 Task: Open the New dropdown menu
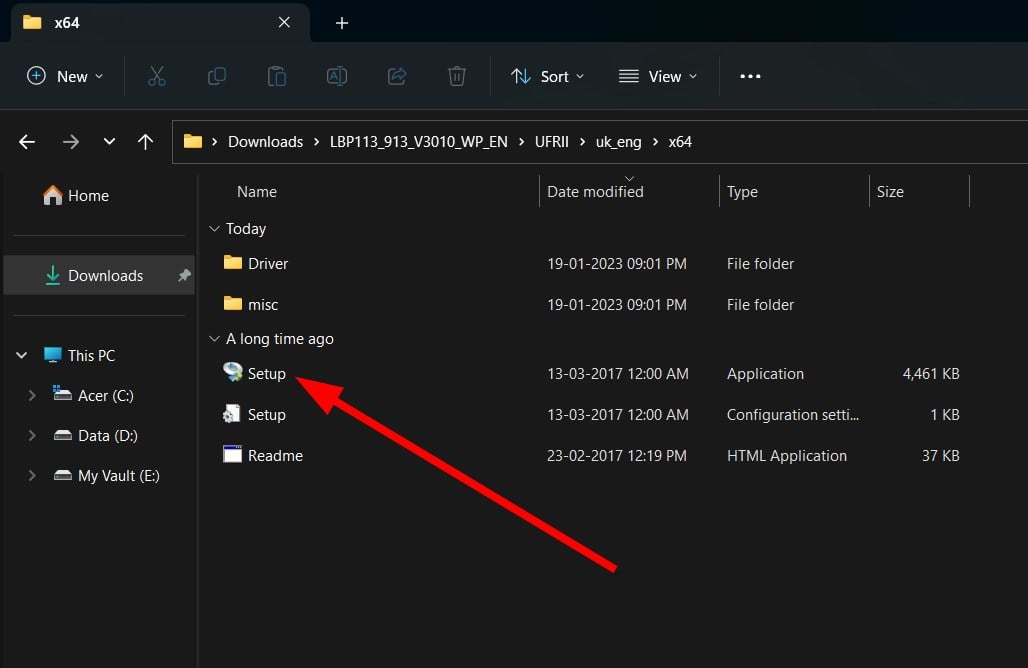point(65,76)
